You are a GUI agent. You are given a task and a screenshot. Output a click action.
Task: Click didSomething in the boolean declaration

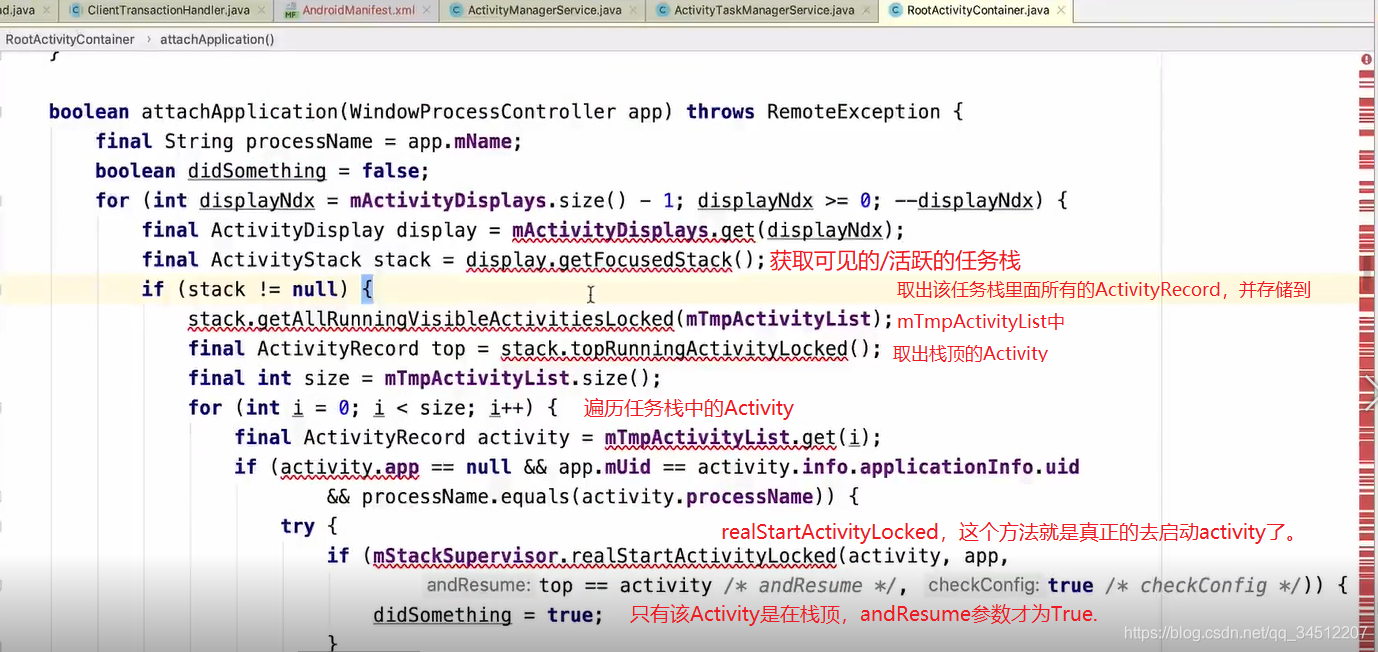[x=257, y=171]
